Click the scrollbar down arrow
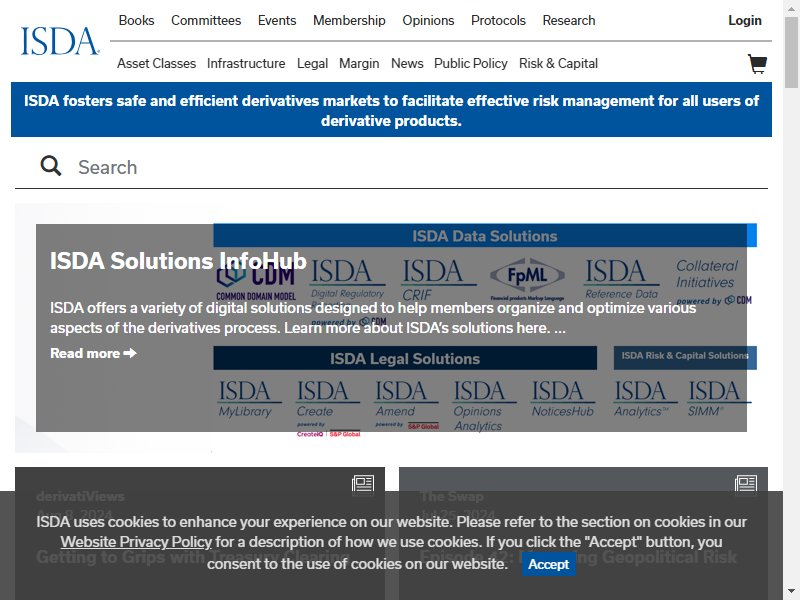800x600 pixels. (x=791, y=591)
